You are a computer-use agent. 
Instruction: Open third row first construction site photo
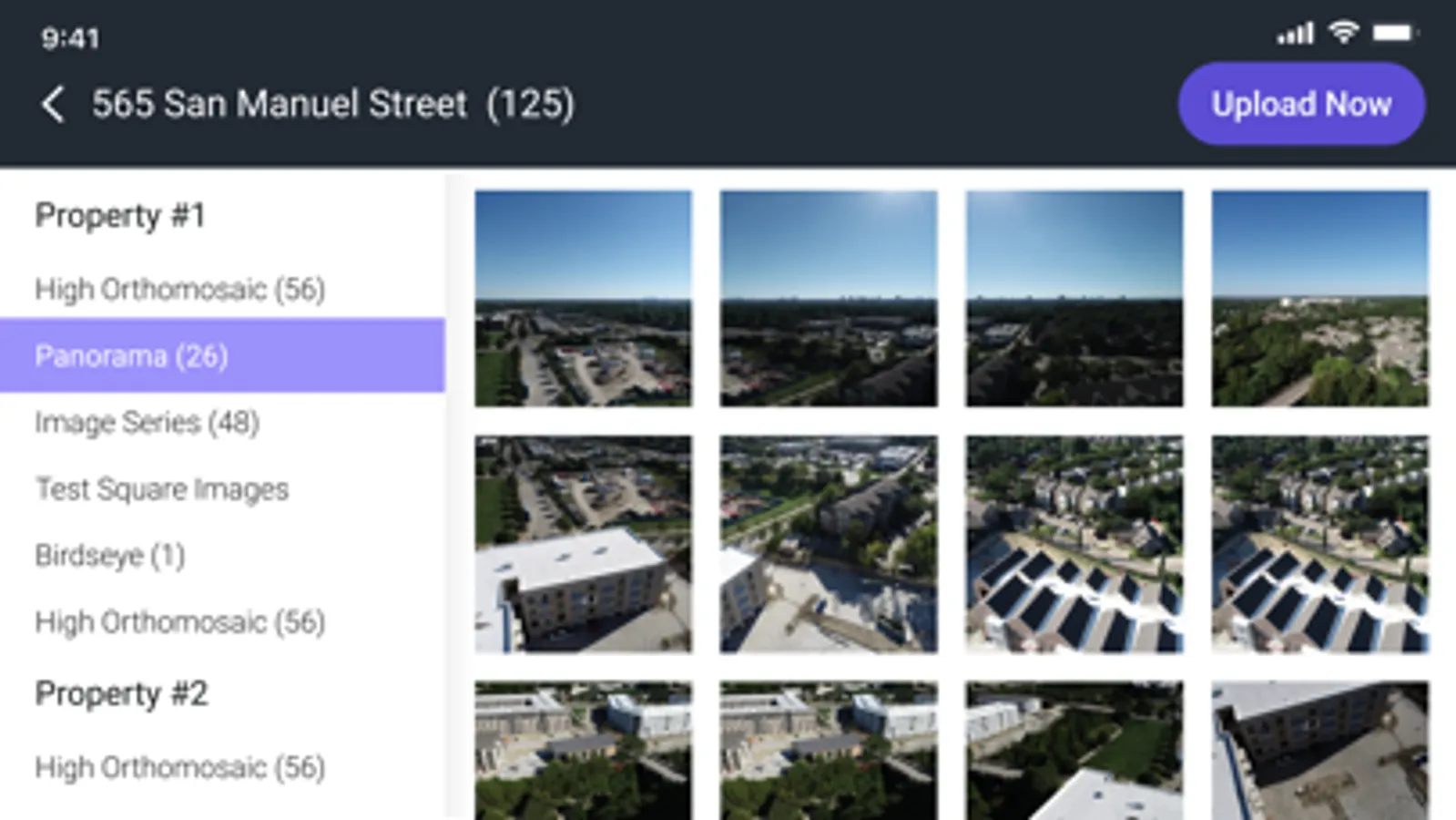pyautogui.click(x=583, y=751)
